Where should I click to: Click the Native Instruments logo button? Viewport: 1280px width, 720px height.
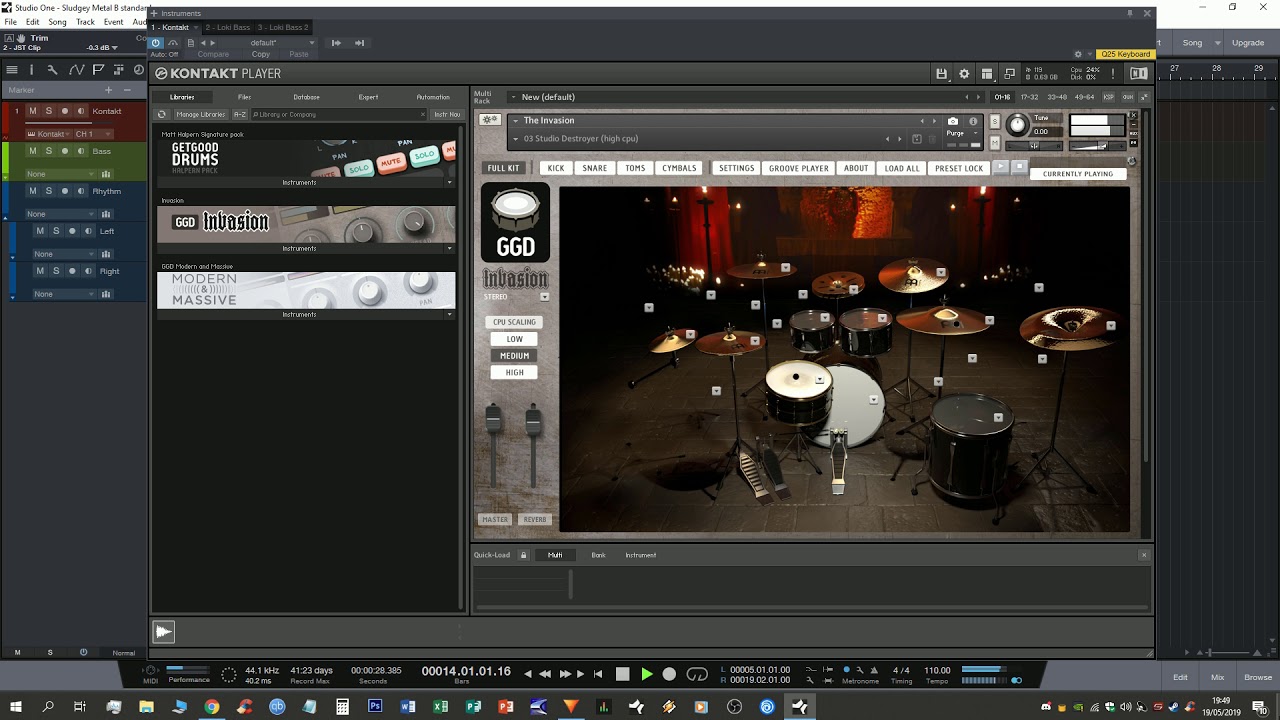[x=1138, y=74]
